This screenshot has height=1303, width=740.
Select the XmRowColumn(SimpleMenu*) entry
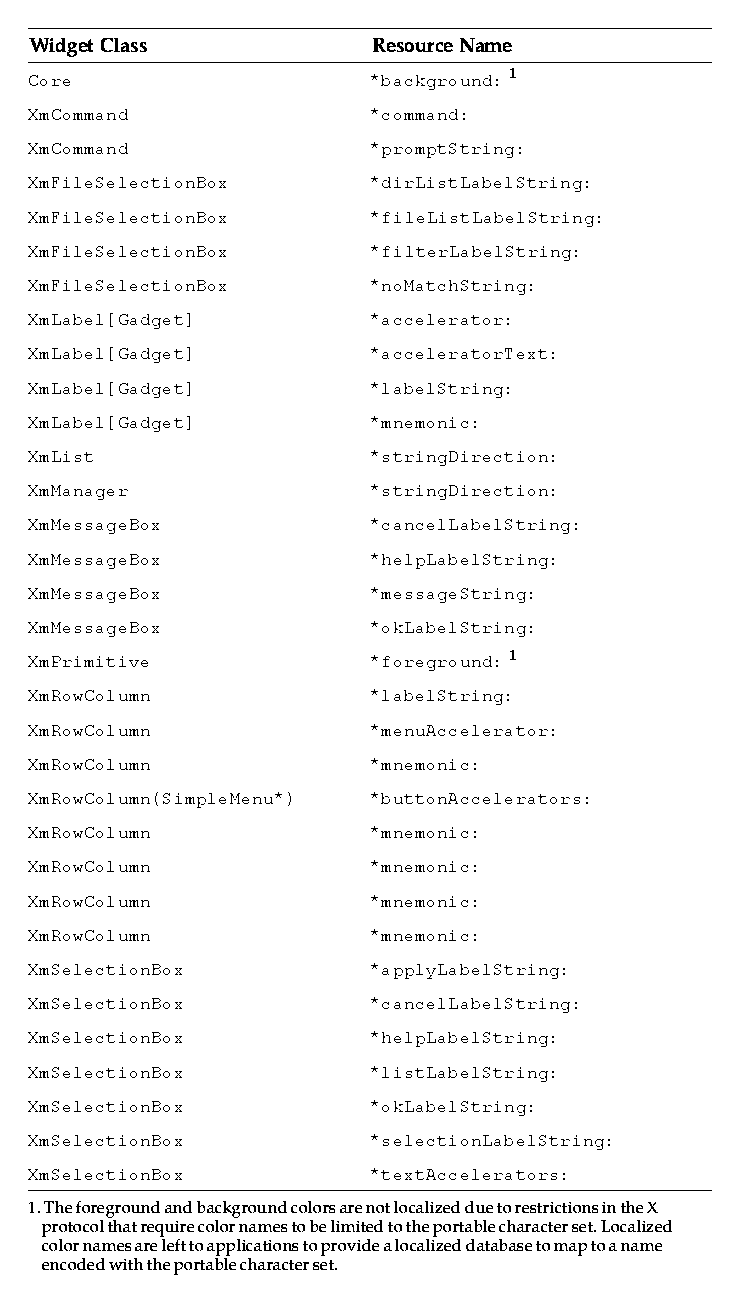click(161, 799)
